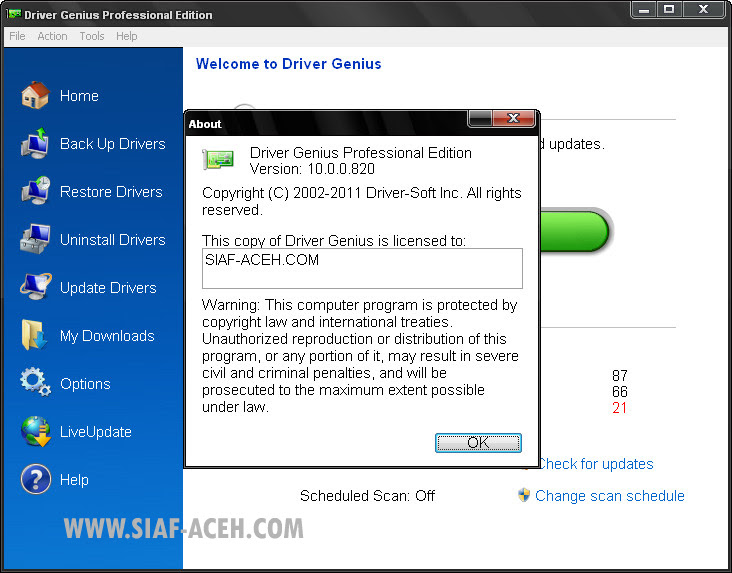This screenshot has height=573, width=732.
Task: Click the Scheduled Scan: Off text
Action: (x=367, y=495)
